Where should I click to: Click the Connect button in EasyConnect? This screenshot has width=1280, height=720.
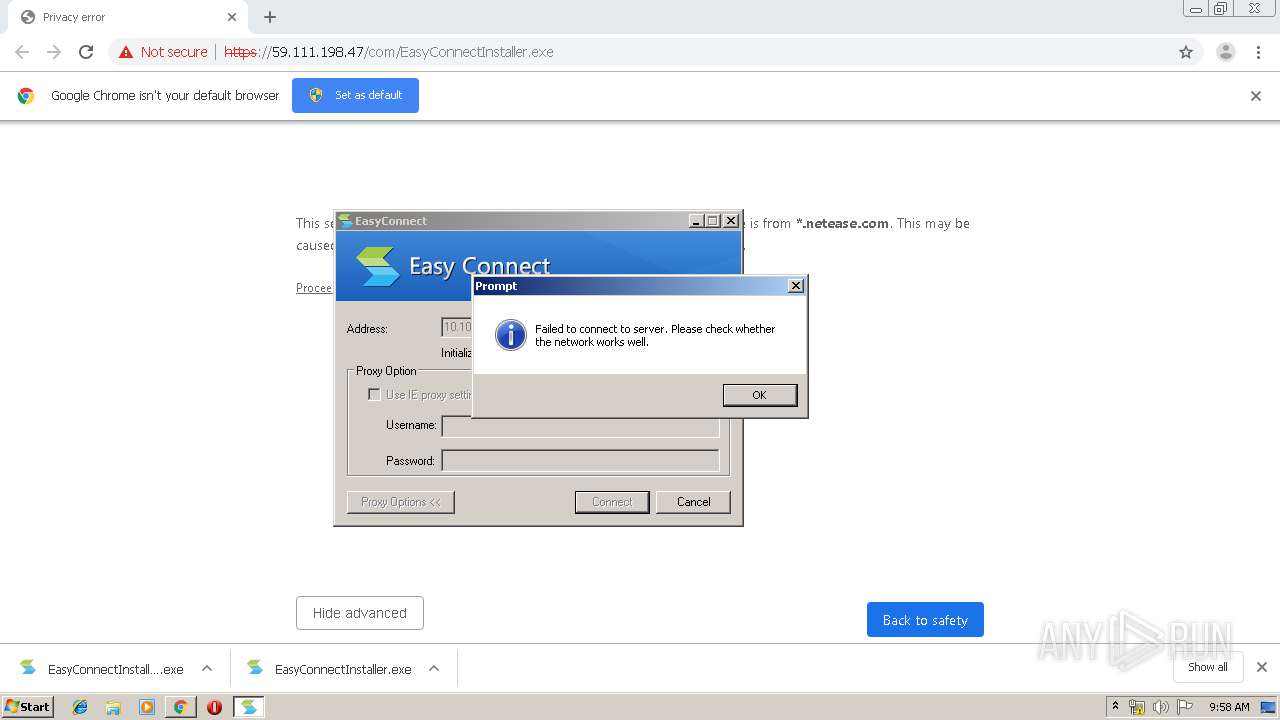click(612, 502)
